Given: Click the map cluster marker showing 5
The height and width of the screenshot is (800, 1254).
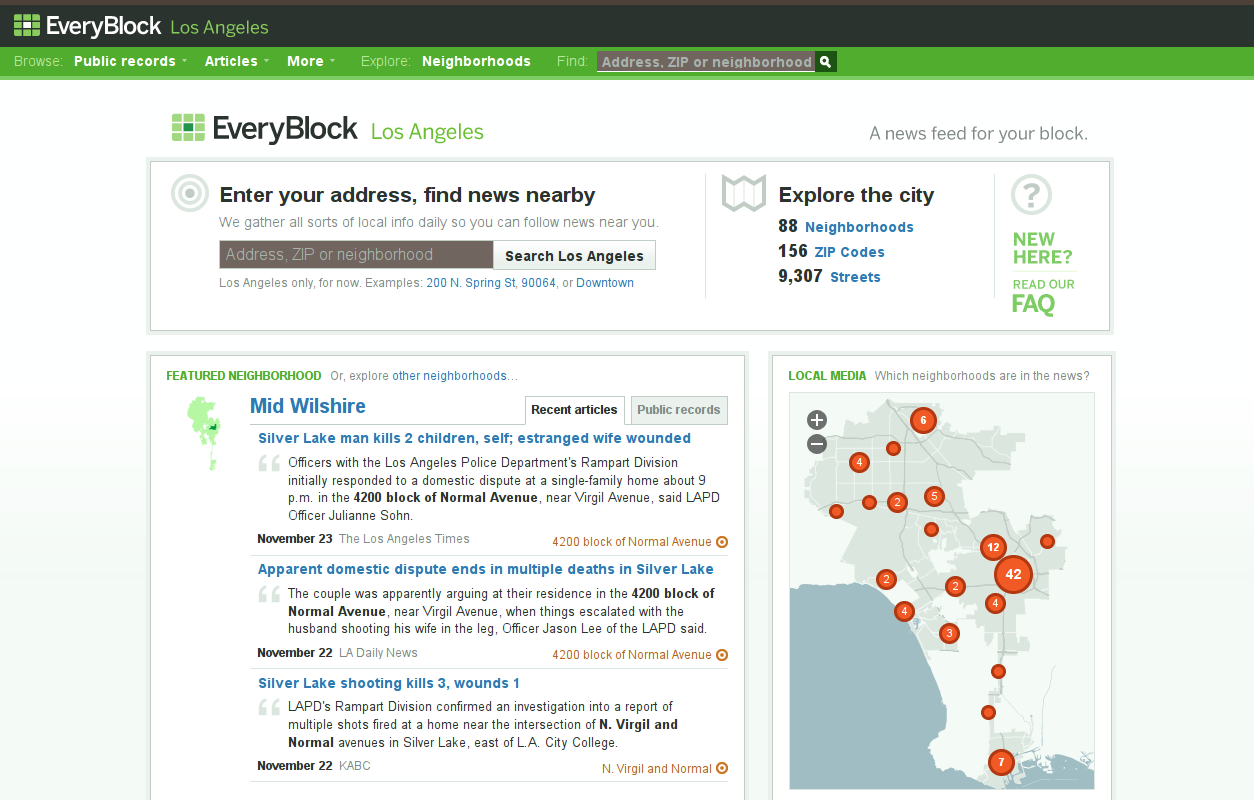Looking at the screenshot, I should pos(934,496).
